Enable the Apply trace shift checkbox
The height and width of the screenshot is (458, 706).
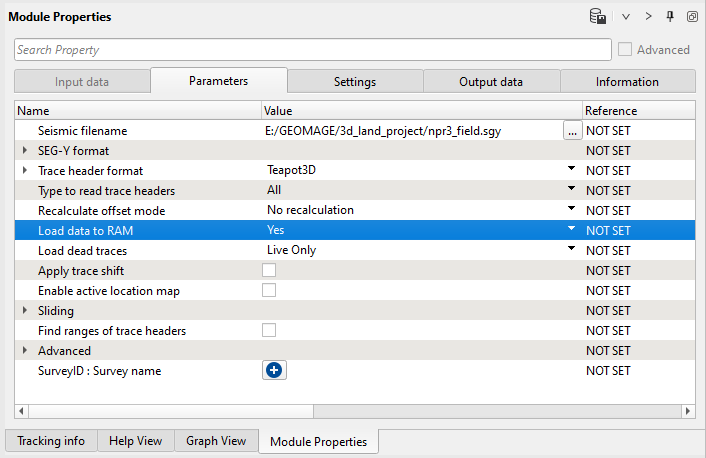pyautogui.click(x=269, y=270)
